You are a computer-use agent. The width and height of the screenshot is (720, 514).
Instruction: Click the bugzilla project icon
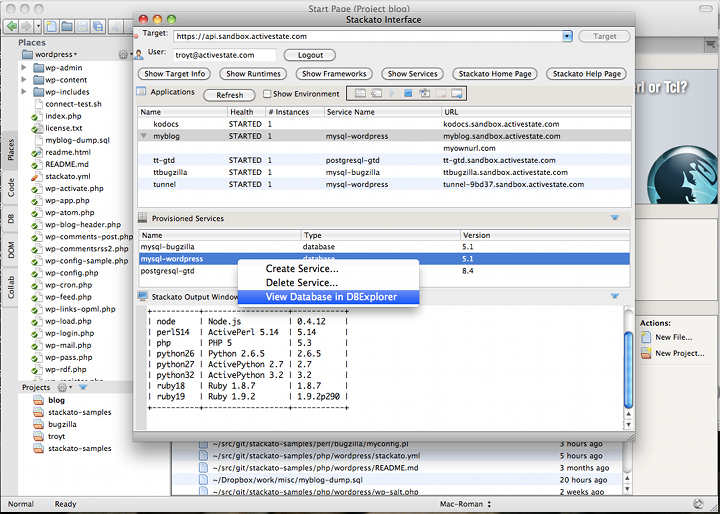pos(38,424)
